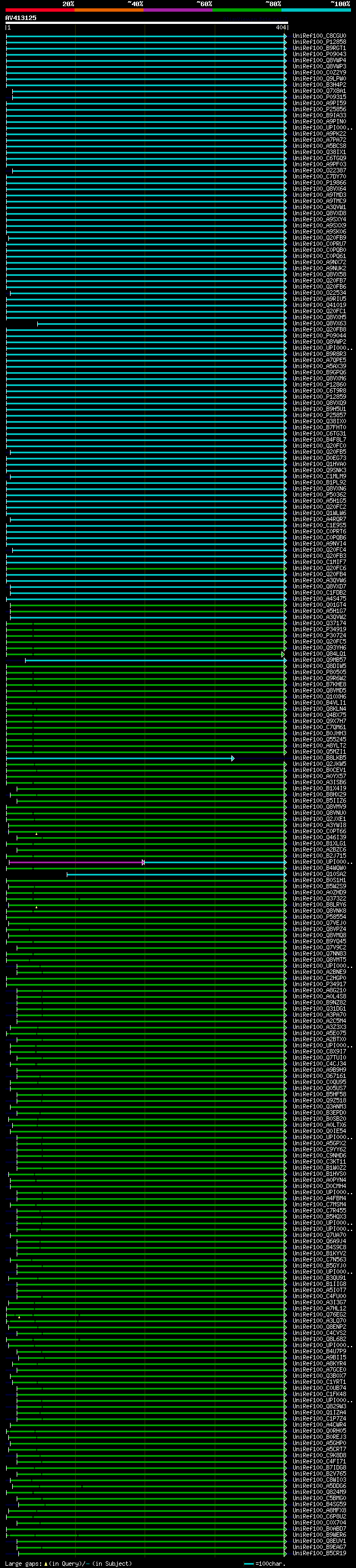356x1568 pixels.
Task: Click the UniRef100_A9TMD3 hit name
Action: point(319,195)
